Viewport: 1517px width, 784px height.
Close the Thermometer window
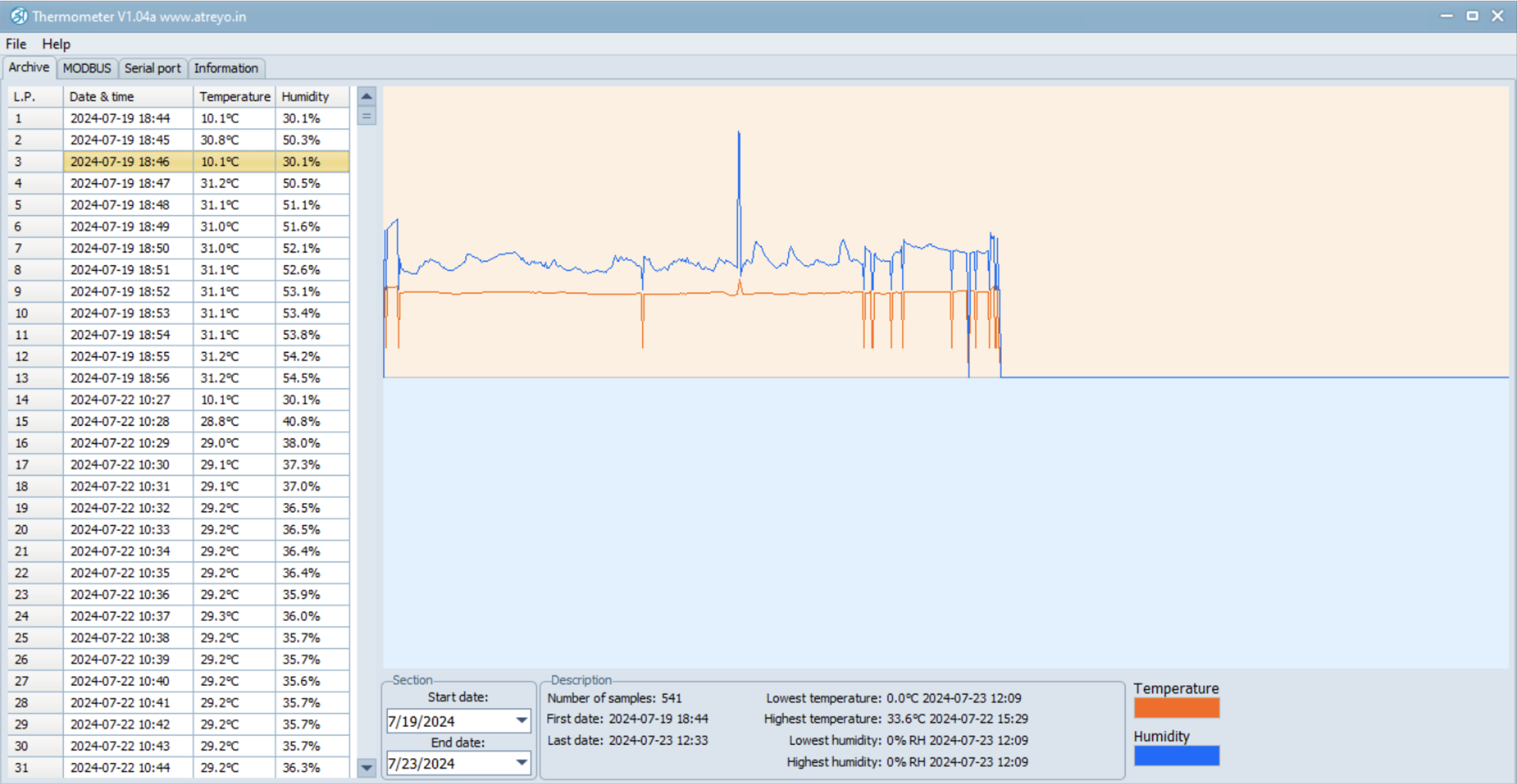click(x=1497, y=16)
